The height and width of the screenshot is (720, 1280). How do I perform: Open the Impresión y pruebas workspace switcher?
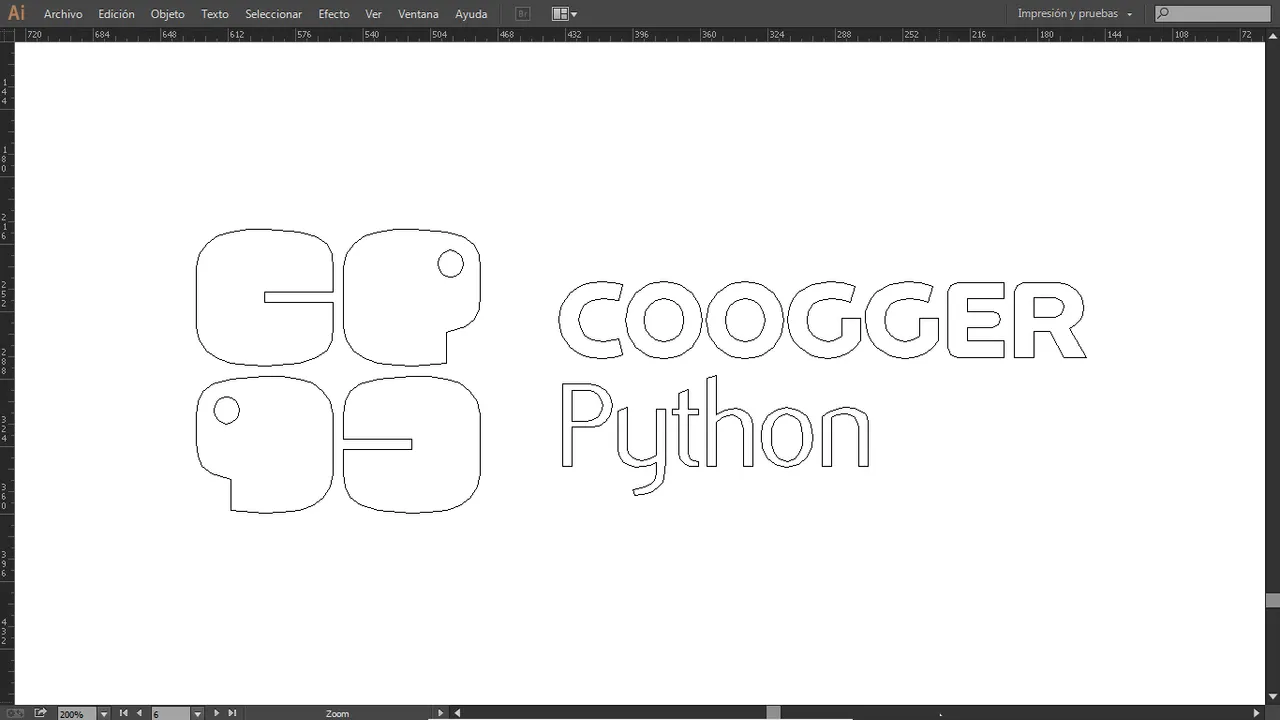(x=1076, y=14)
